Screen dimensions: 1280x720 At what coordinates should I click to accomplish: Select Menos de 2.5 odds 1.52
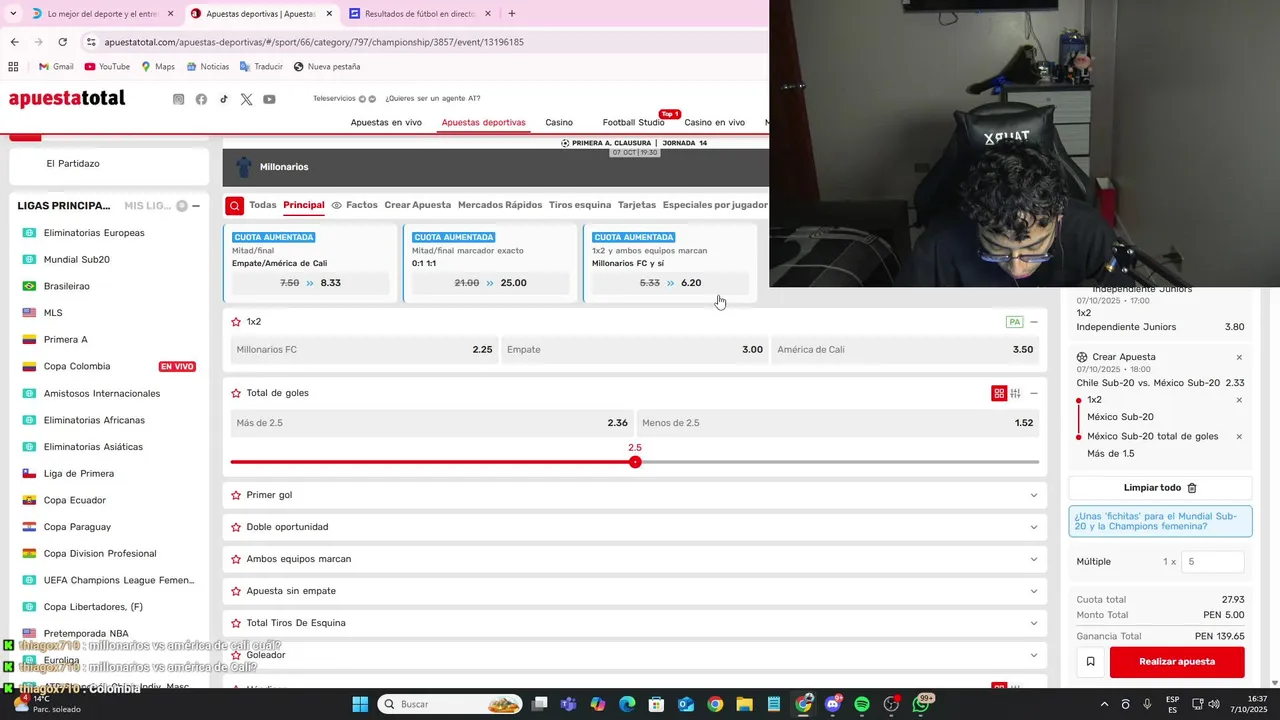click(x=837, y=423)
